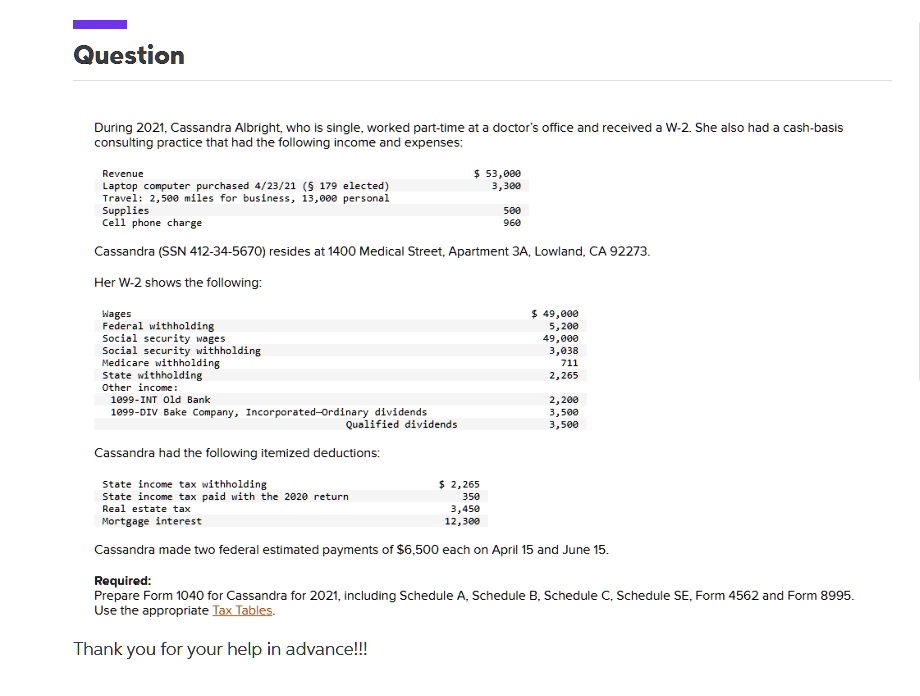Select the mortgage interest value 12,300
The image size is (920, 696).
(x=462, y=521)
